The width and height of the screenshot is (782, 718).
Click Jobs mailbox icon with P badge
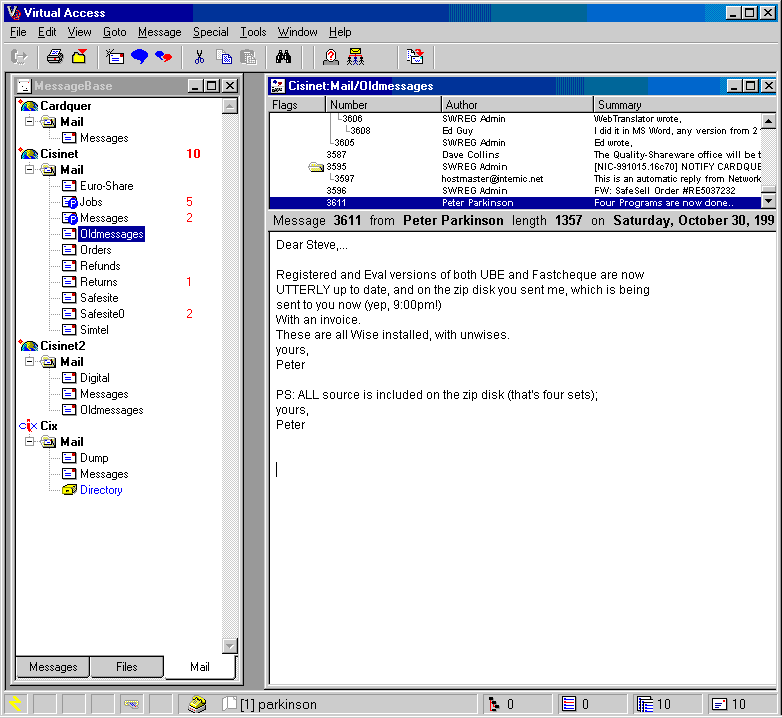(69, 202)
